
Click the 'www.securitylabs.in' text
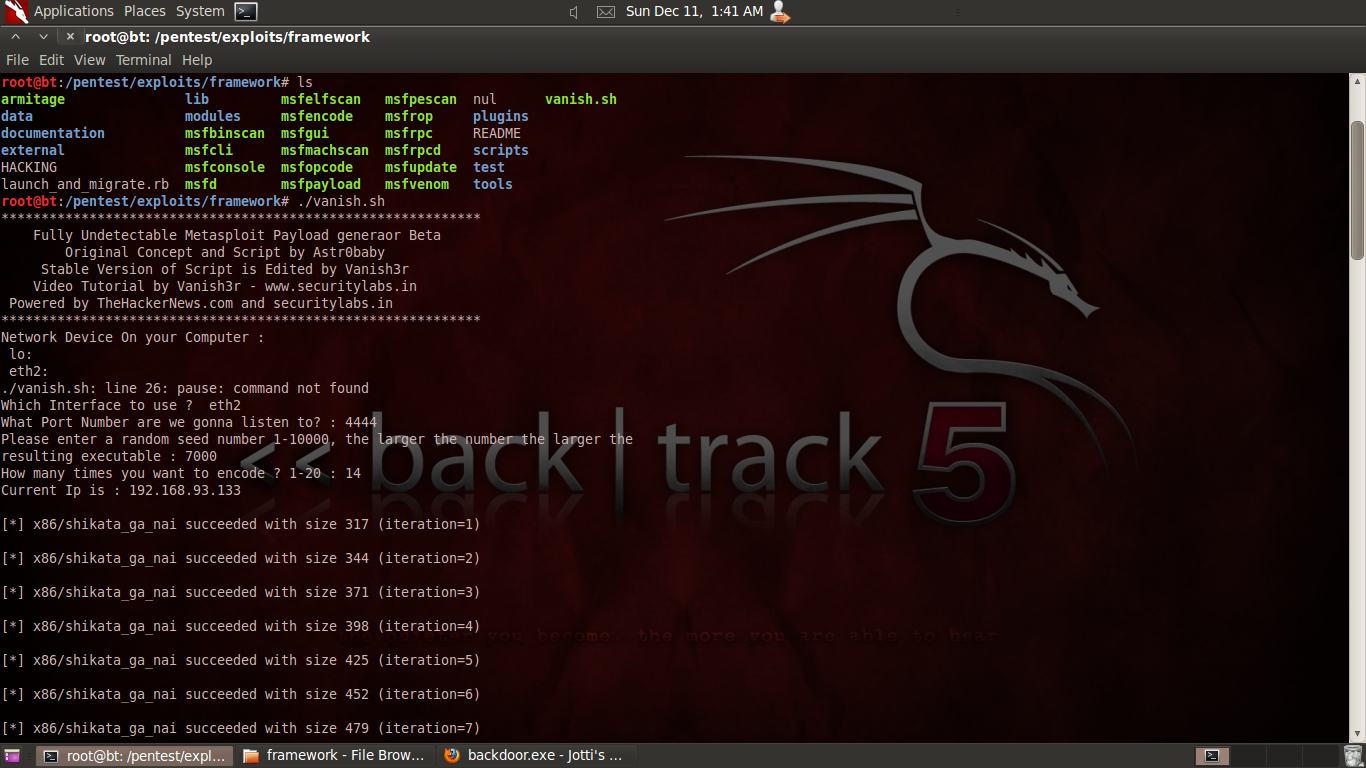341,286
